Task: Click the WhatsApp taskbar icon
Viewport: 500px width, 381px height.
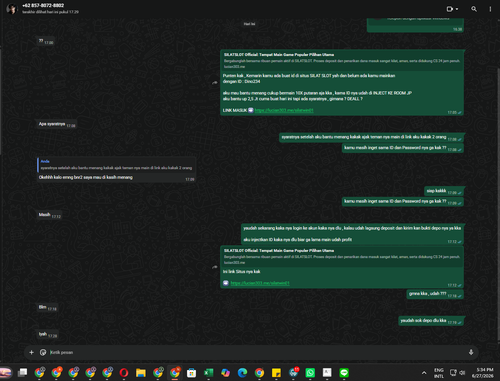Action: [x=310, y=372]
